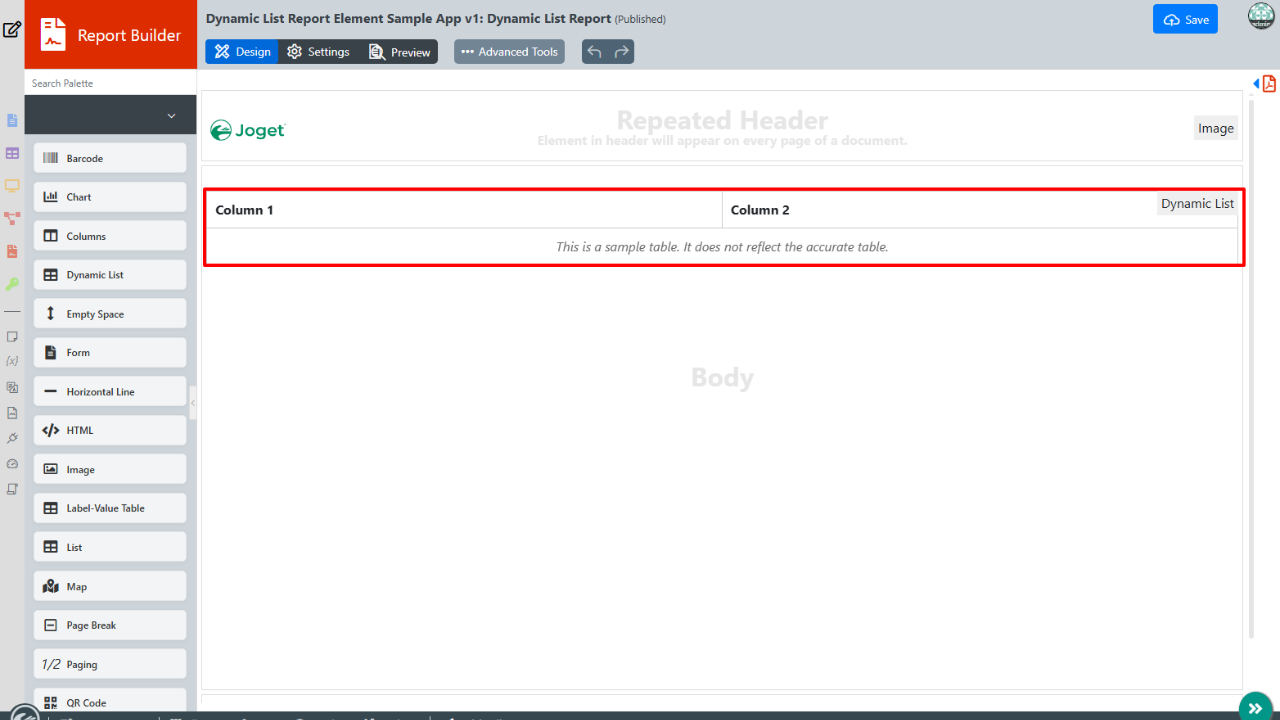1280x720 pixels.
Task: Select the Map palette element
Action: coord(110,586)
